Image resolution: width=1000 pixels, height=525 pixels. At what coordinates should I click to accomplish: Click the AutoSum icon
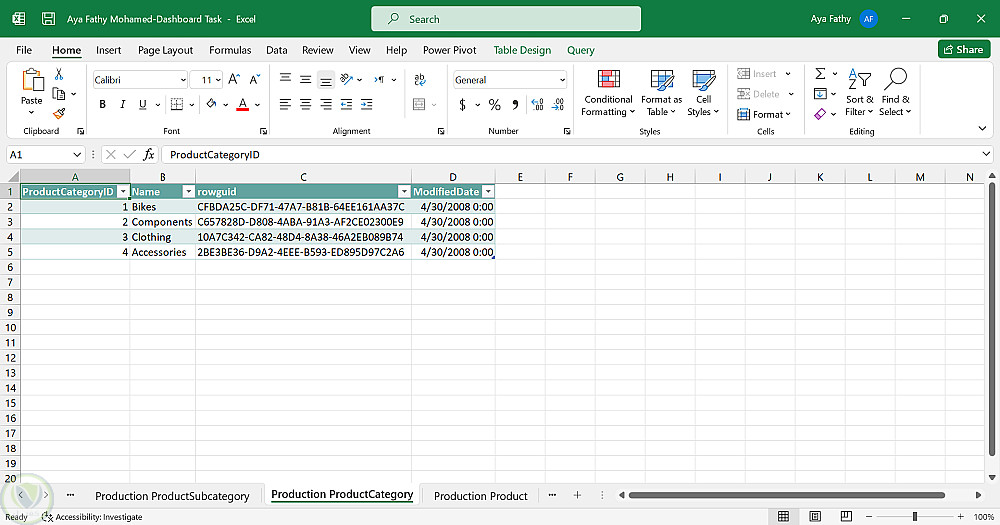[820, 74]
